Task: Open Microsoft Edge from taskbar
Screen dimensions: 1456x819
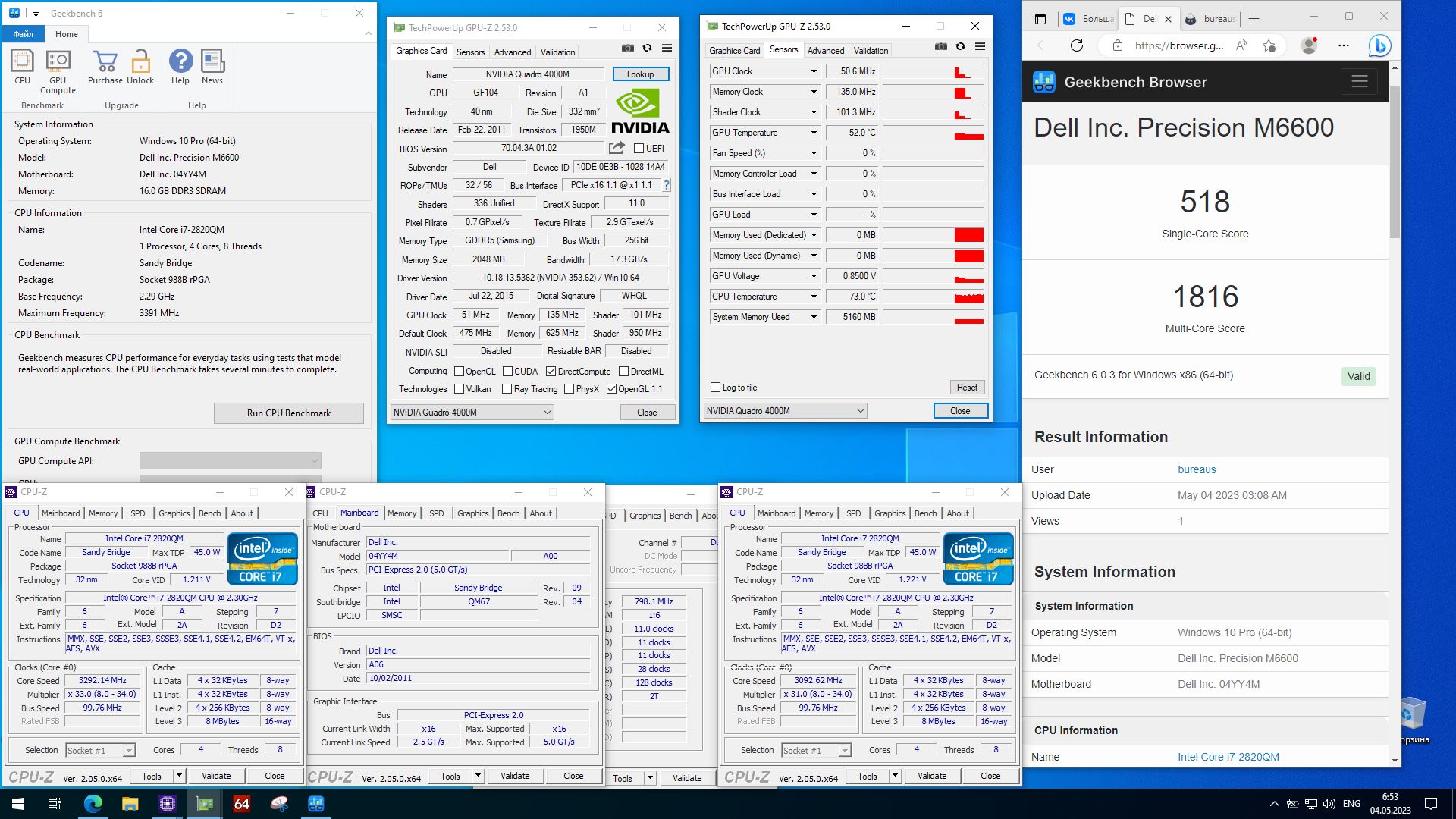Action: [93, 804]
